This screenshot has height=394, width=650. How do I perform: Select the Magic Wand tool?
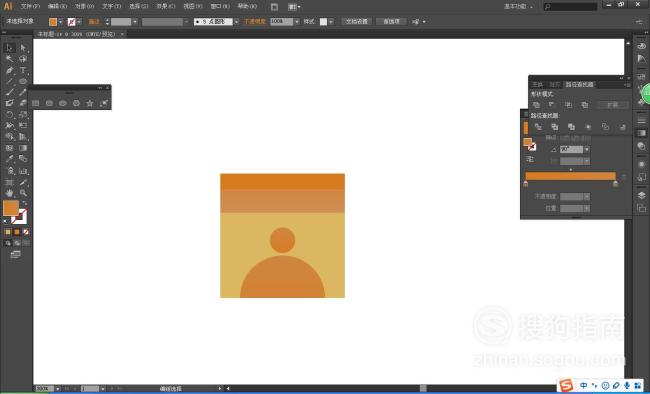9,59
